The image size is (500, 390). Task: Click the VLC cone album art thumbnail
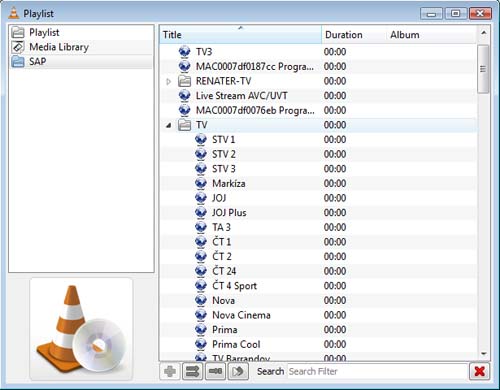click(81, 329)
